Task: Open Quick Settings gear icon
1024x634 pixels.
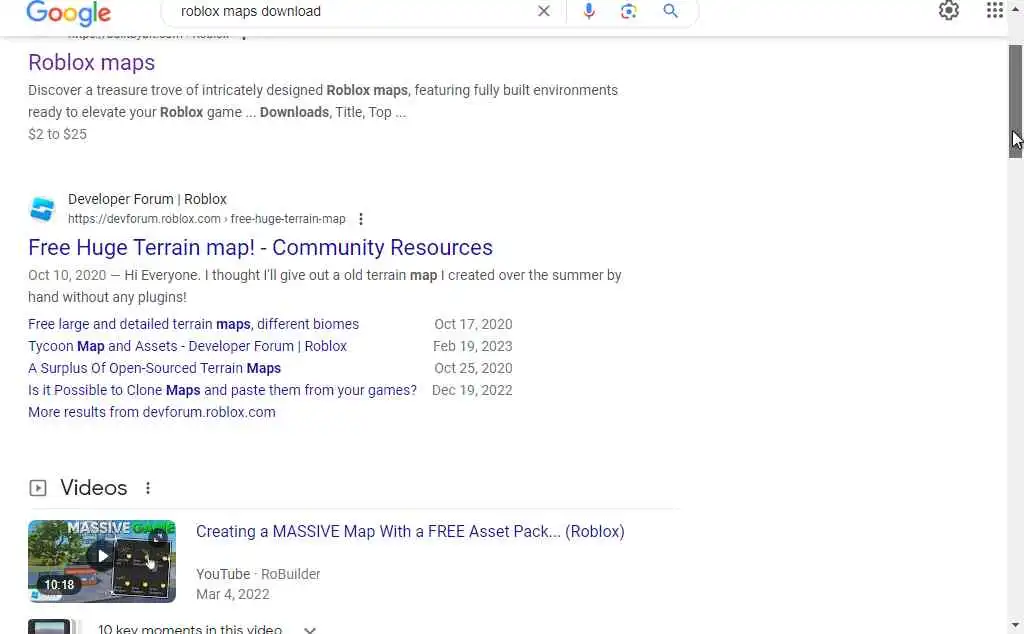Action: (x=948, y=10)
